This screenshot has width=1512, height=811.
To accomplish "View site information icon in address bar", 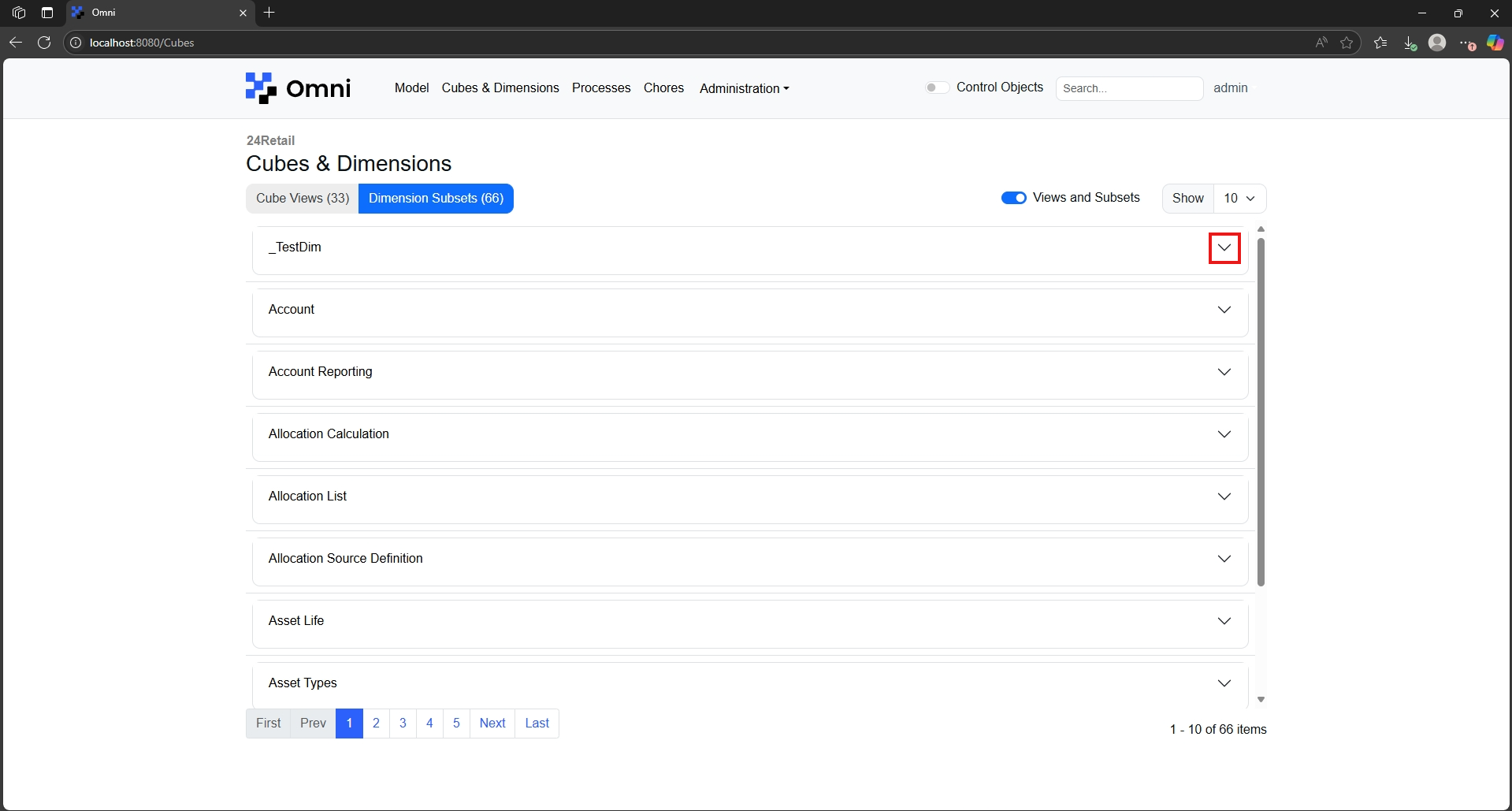I will [76, 43].
